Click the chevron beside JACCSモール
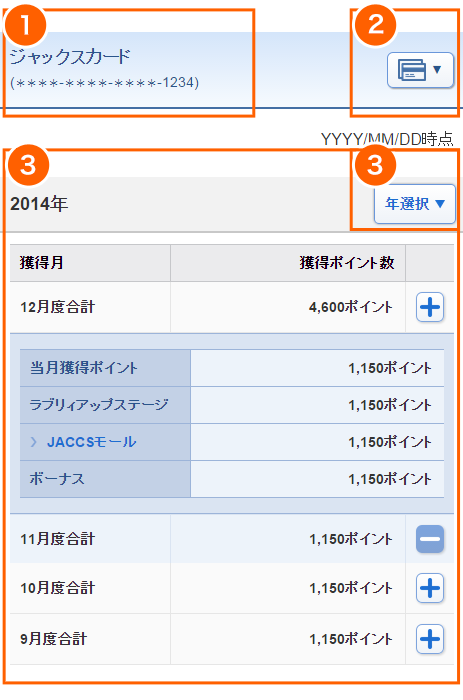 click(33, 442)
